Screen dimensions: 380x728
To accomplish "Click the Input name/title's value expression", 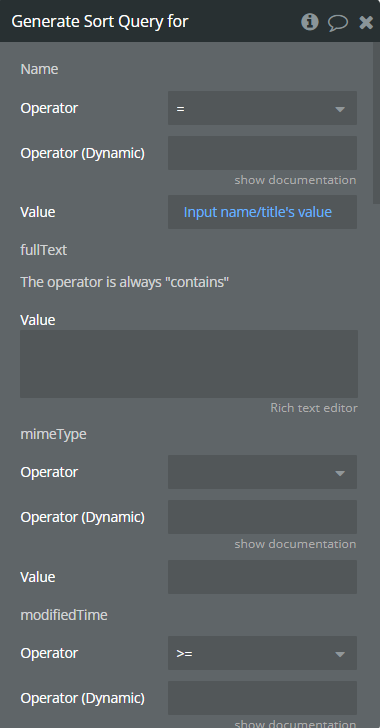I will (258, 212).
